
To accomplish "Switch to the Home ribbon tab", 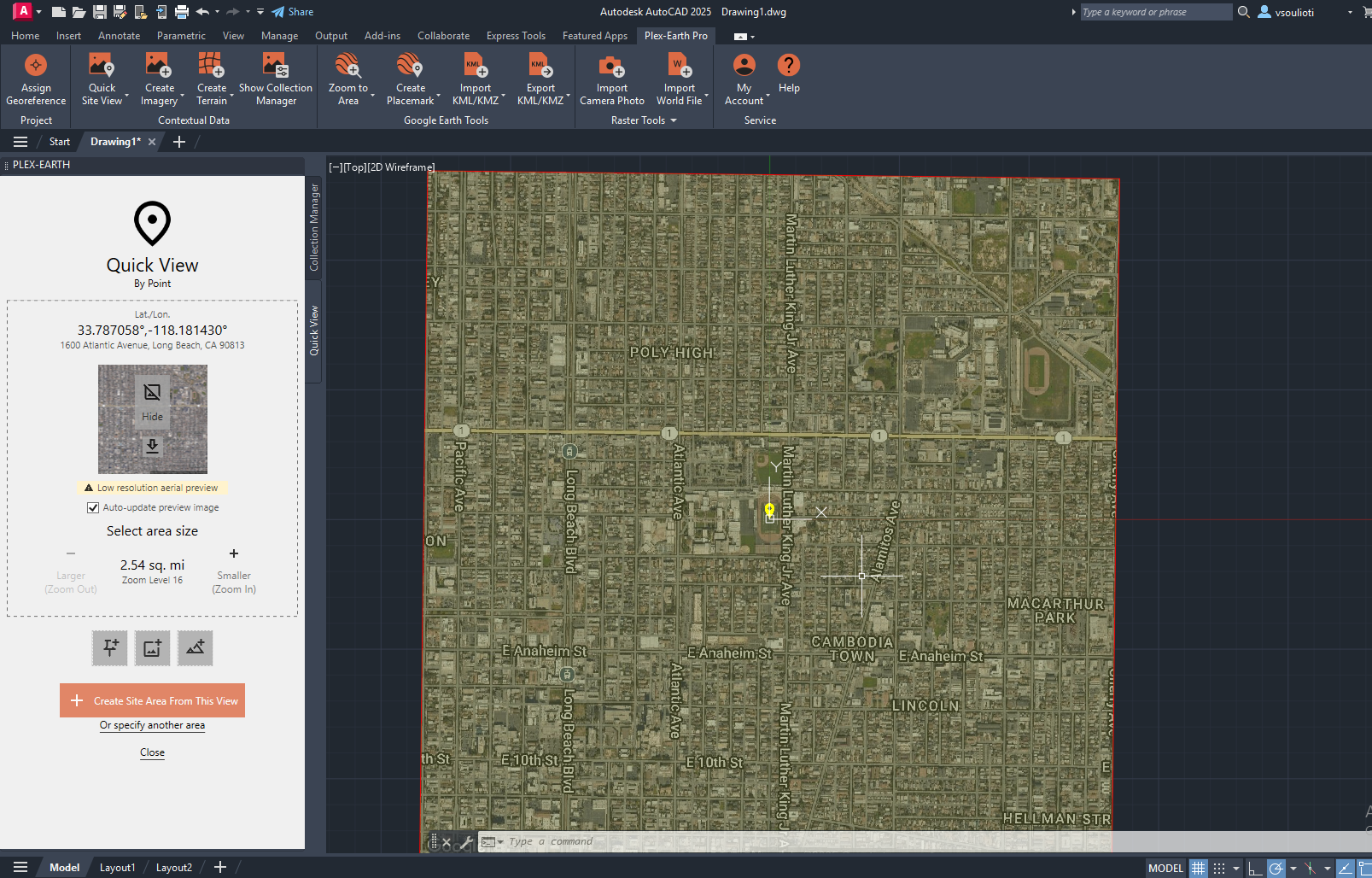I will 25,36.
